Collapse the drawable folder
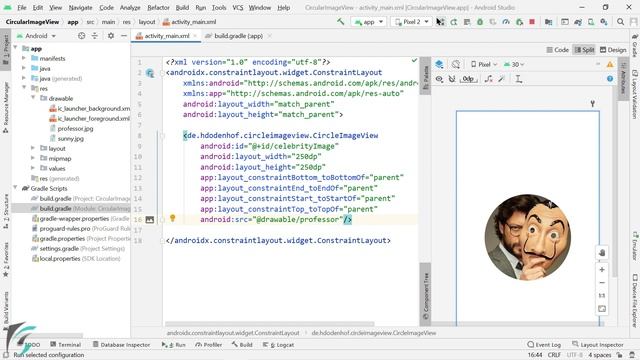 tap(33, 98)
